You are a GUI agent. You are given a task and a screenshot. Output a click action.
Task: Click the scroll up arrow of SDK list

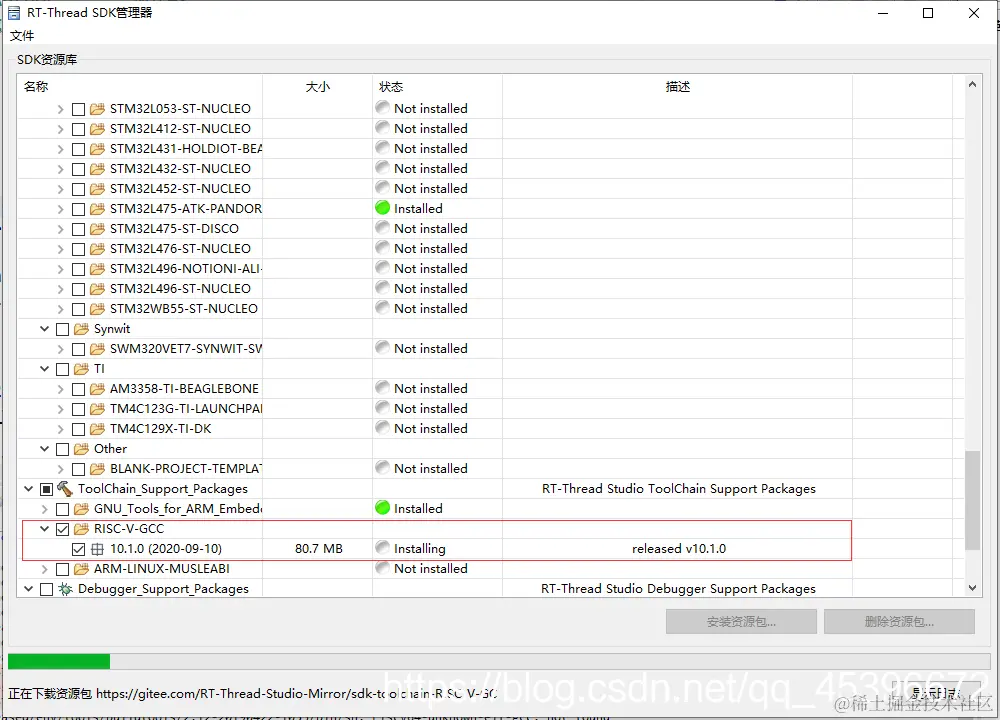972,84
